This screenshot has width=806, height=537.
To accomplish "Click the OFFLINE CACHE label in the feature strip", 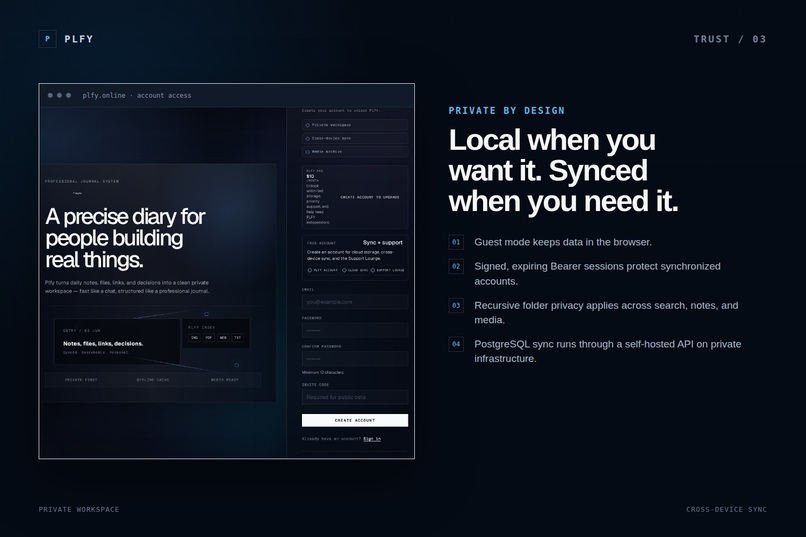I will click(x=153, y=380).
